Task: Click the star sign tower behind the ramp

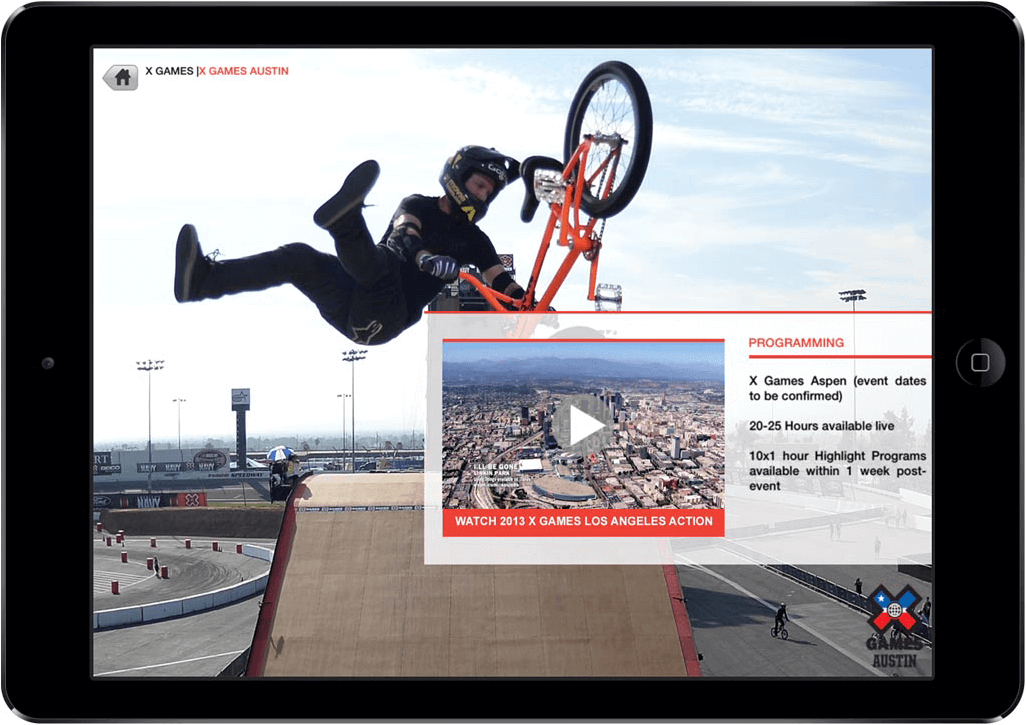Action: (x=240, y=420)
